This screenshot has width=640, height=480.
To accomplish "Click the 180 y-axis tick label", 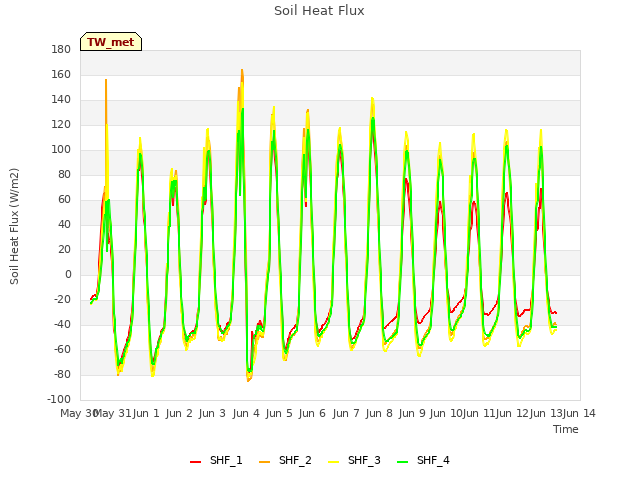I will [x=61, y=49].
